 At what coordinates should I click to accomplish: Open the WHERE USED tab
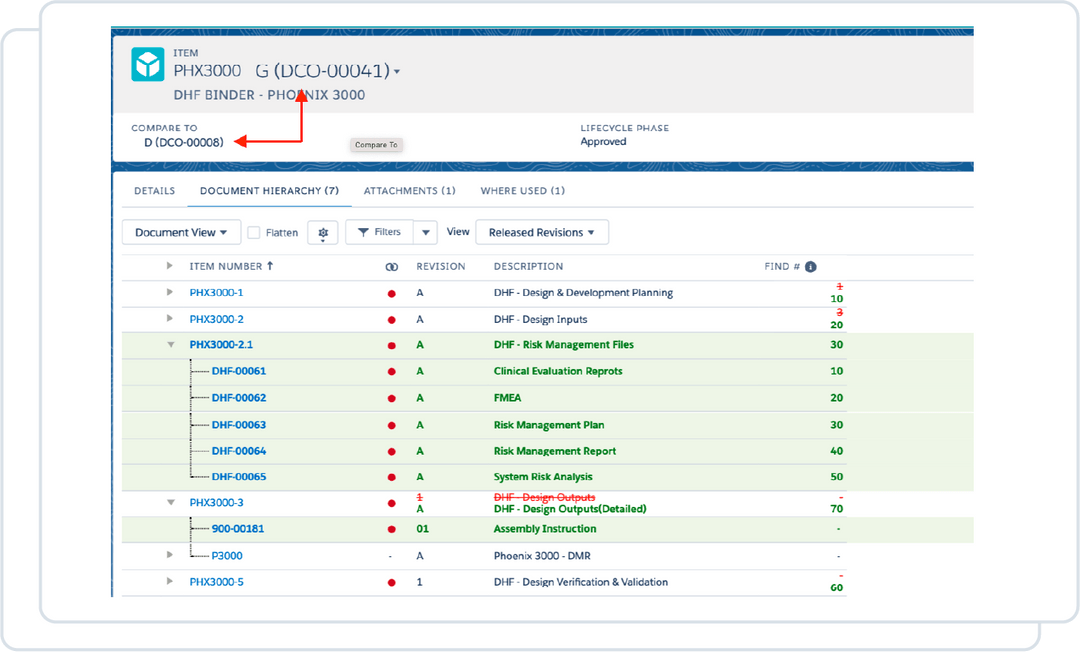point(522,190)
